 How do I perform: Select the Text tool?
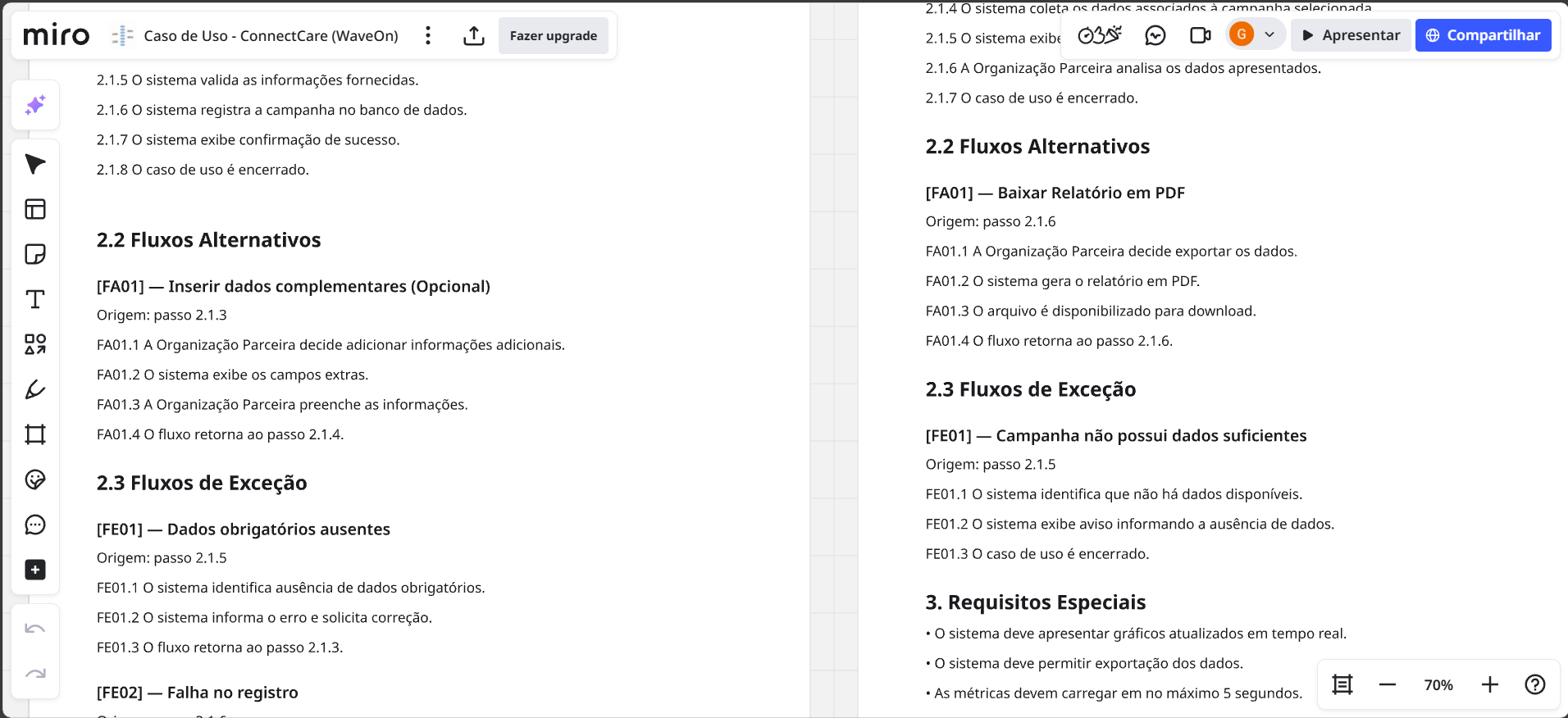35,299
